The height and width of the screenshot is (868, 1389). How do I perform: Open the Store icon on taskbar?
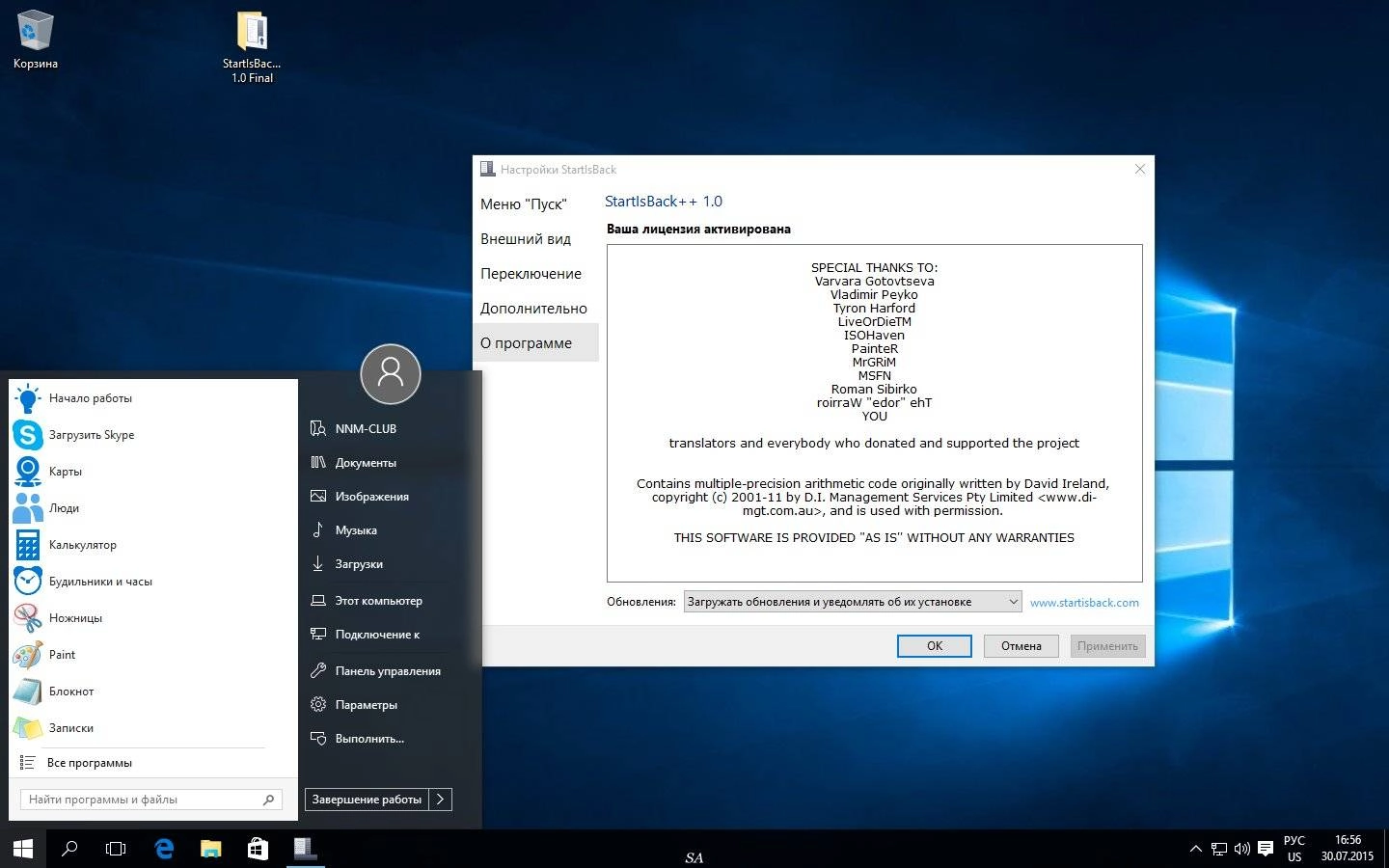click(x=258, y=849)
